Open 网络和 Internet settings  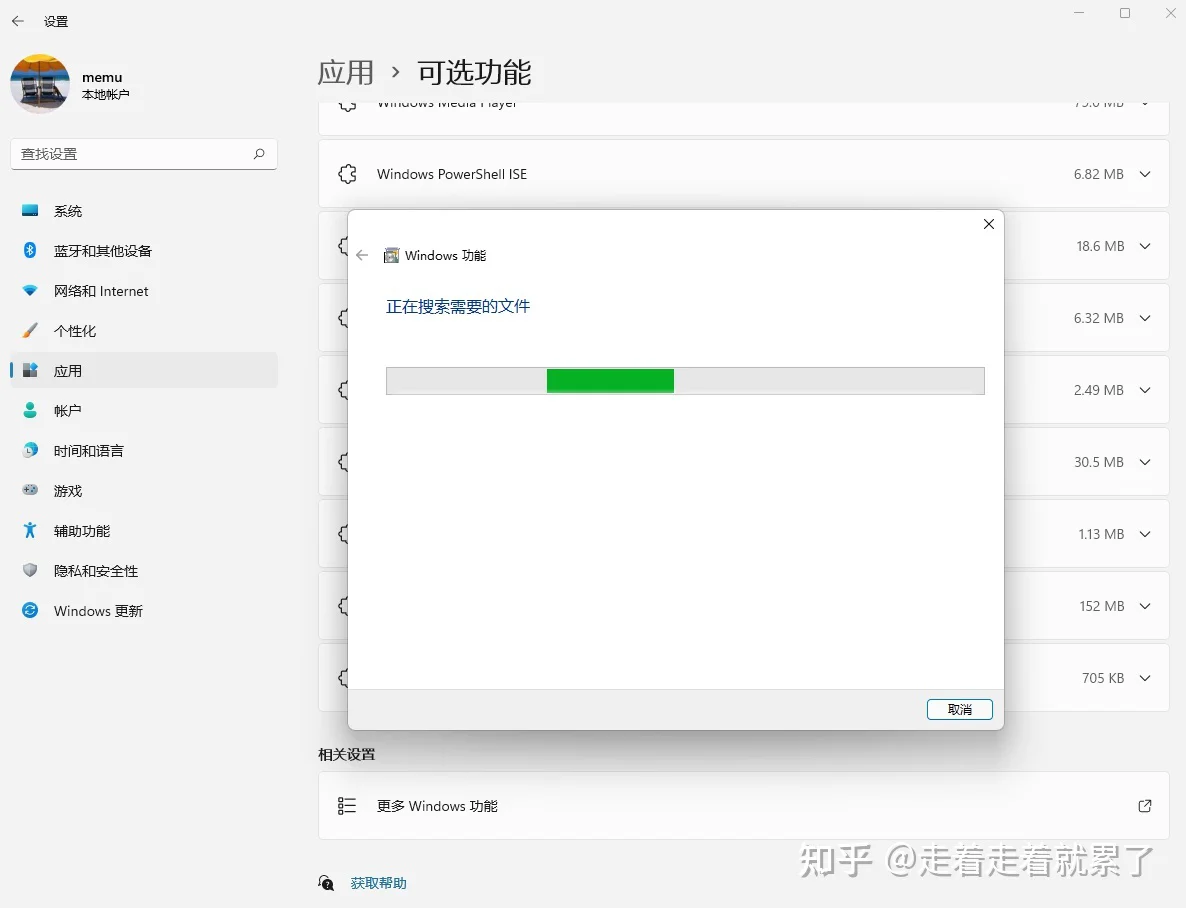144,291
